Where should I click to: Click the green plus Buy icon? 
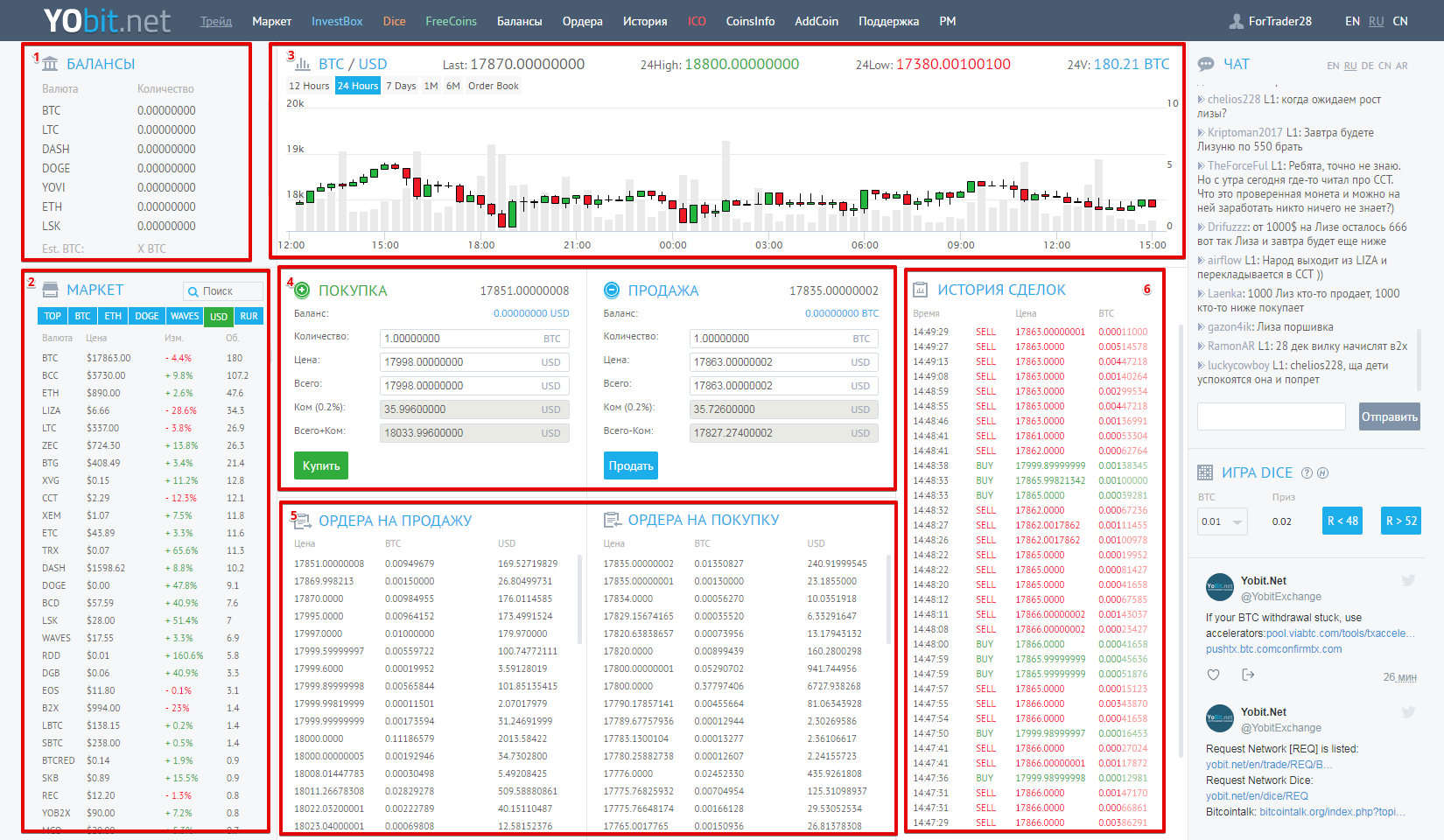coord(302,290)
